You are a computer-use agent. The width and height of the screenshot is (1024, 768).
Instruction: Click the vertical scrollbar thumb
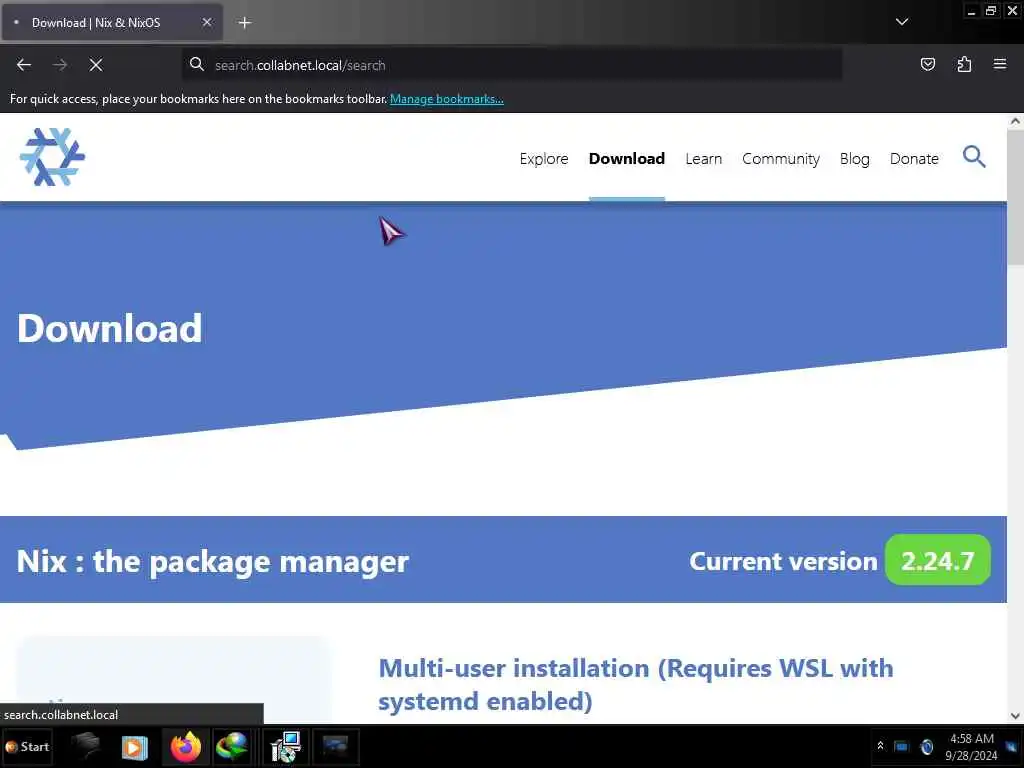click(1015, 197)
